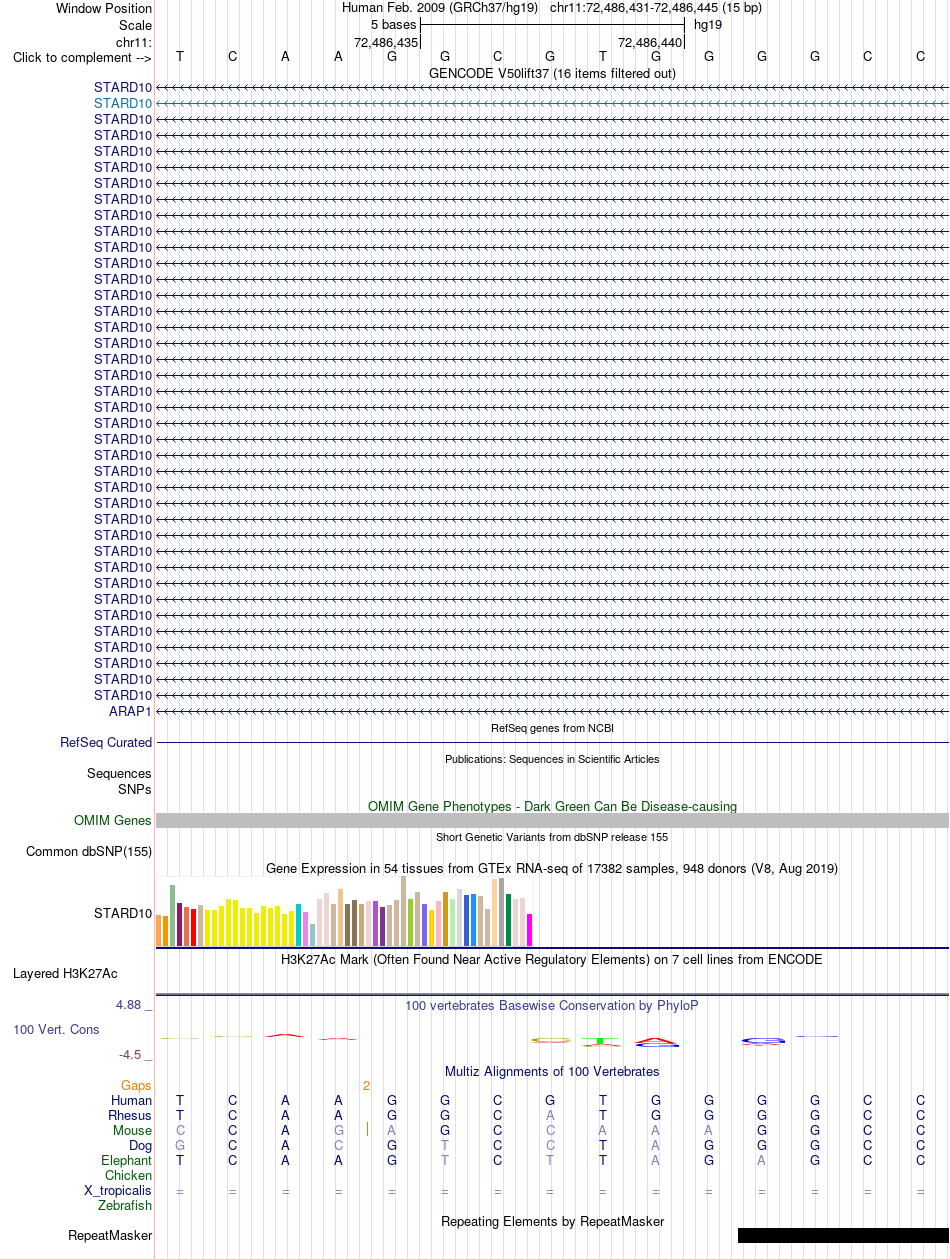Click the '5 bases' scale bar text
950x1259 pixels.
click(x=393, y=25)
